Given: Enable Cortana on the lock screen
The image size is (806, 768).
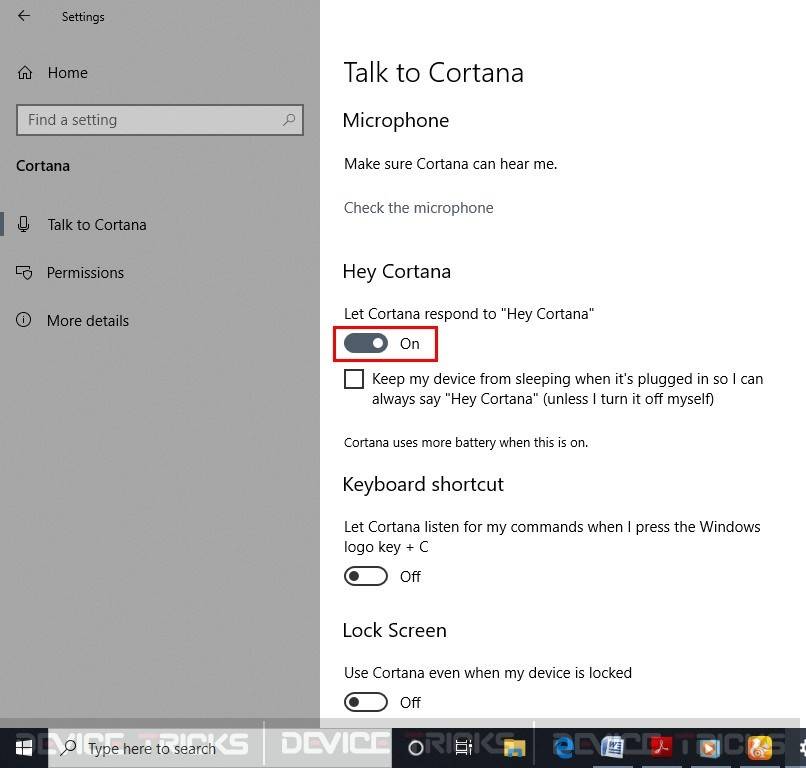Looking at the screenshot, I should tap(365, 702).
